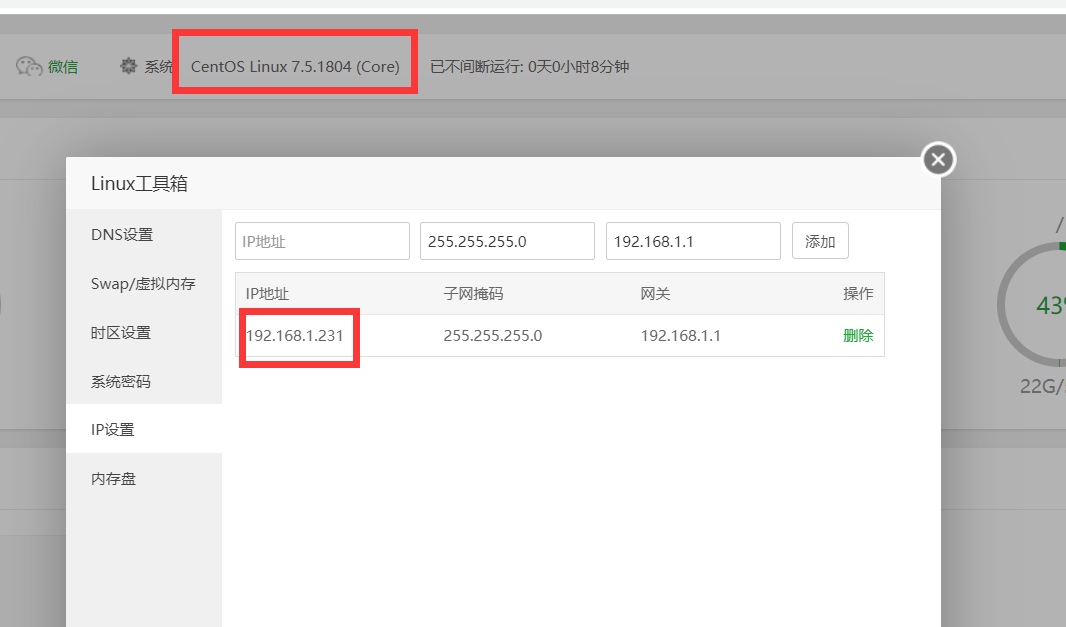The width and height of the screenshot is (1066, 627).
Task: Select the 系统密码 tab
Action: 144,382
